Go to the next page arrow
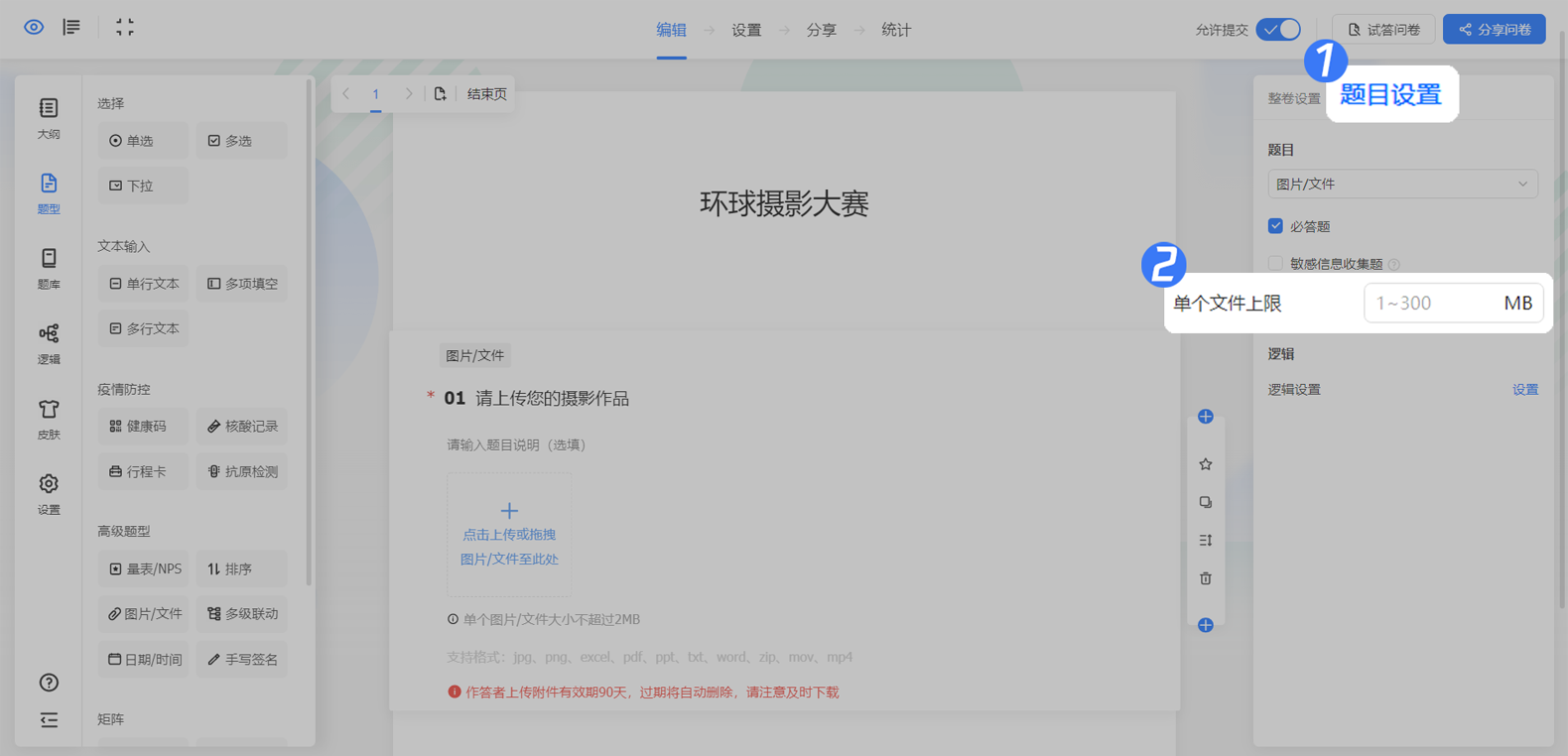Screen dimensions: 1568x756 [x=408, y=94]
